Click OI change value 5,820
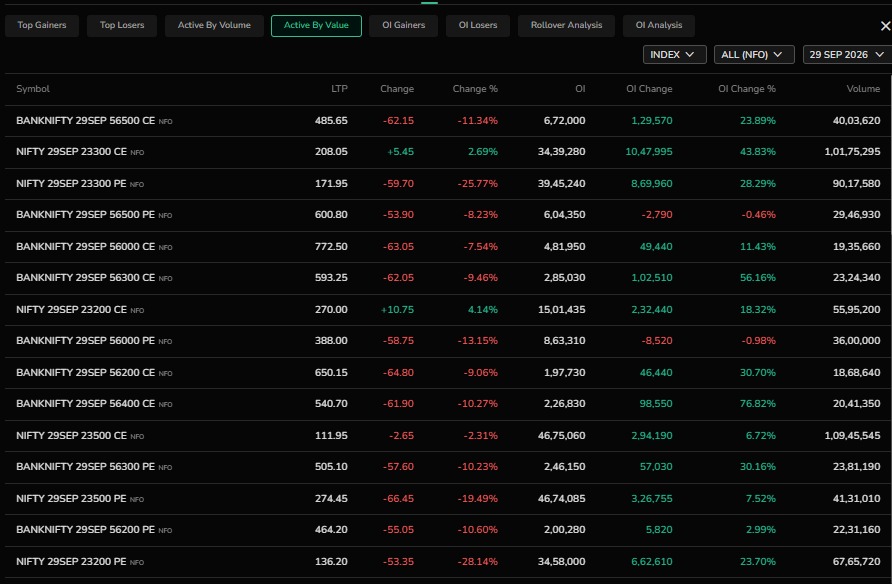This screenshot has width=892, height=584. click(x=659, y=530)
